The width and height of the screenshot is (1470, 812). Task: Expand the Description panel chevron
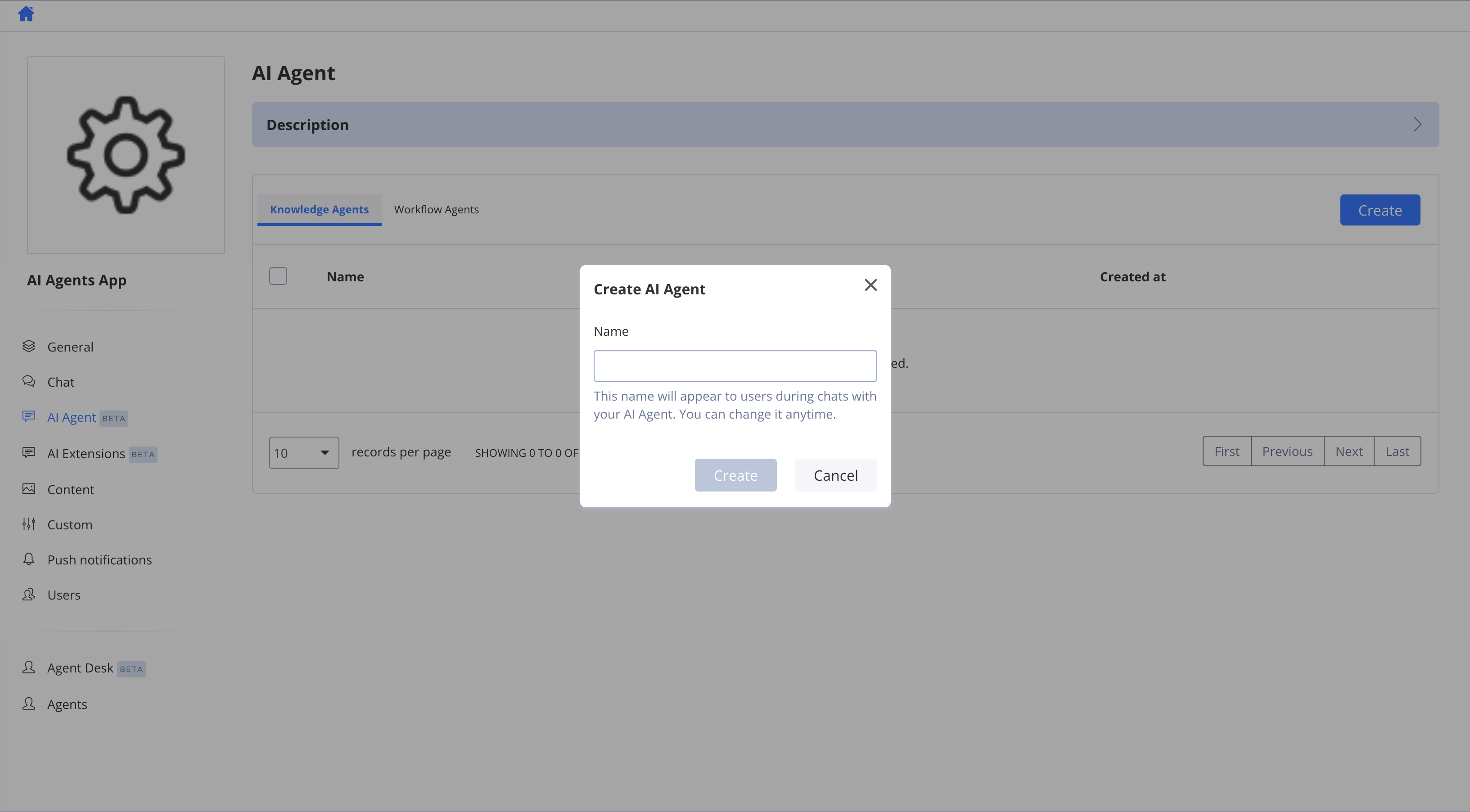tap(1417, 124)
